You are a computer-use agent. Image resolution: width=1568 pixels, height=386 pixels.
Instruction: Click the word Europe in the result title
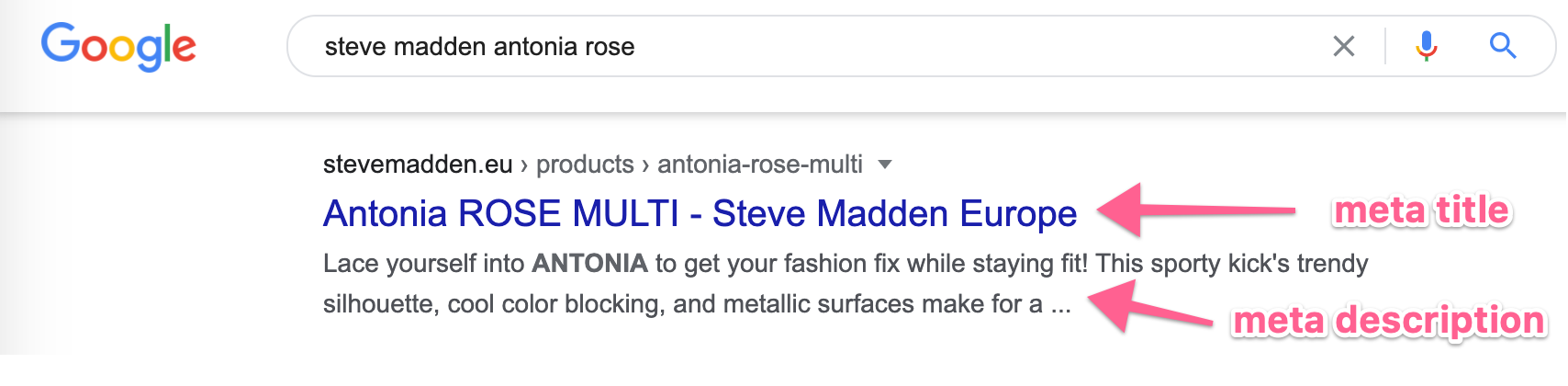[x=1018, y=213]
